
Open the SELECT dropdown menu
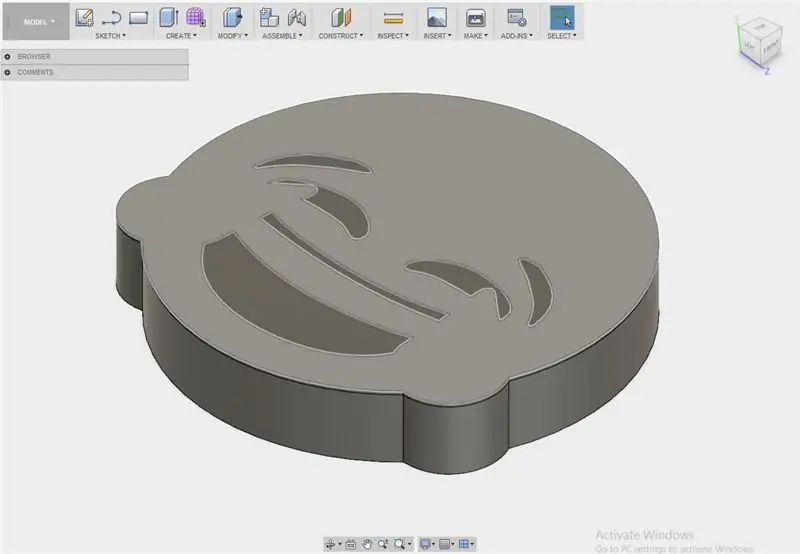(562, 36)
